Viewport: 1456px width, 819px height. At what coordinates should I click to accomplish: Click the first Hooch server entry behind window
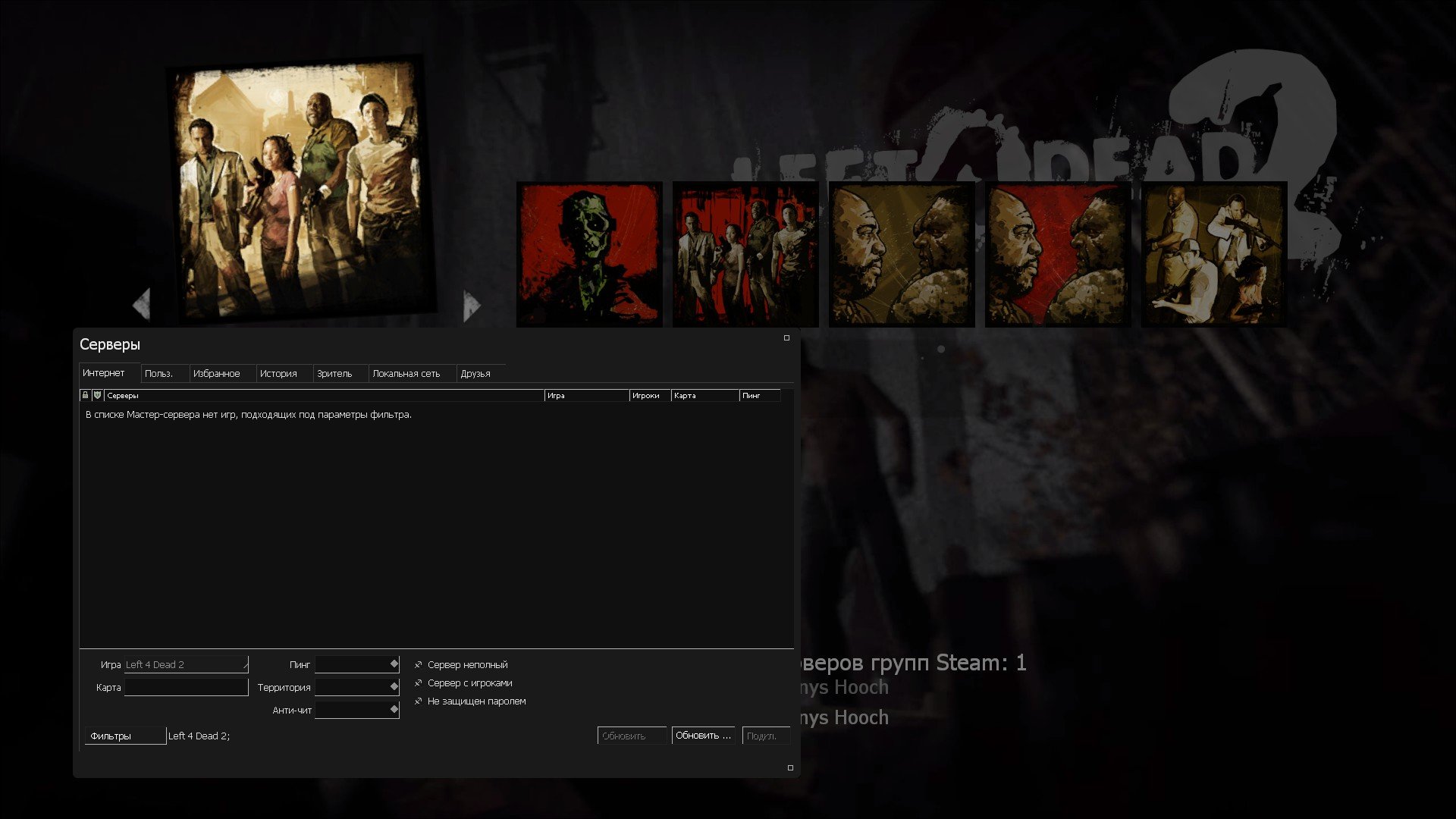[x=844, y=688]
